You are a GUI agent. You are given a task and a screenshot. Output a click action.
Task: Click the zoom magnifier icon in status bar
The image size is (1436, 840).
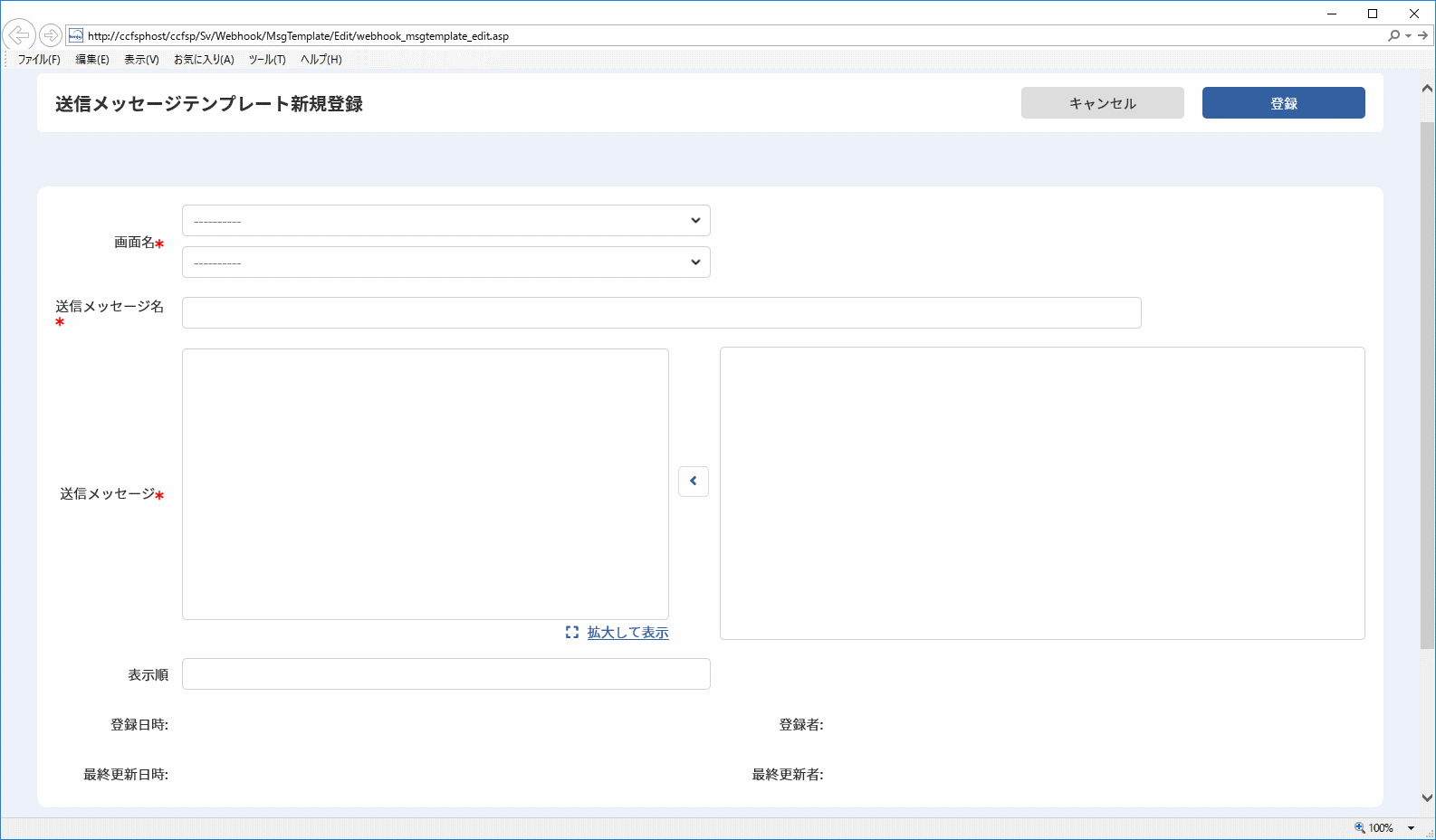1359,827
